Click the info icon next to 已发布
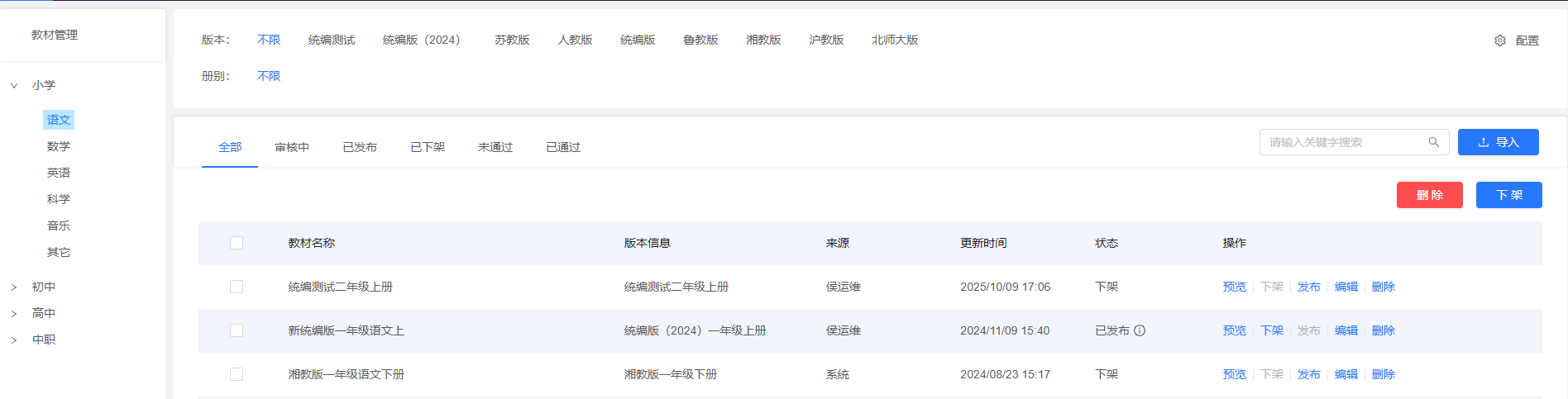The image size is (1568, 399). pyautogui.click(x=1140, y=330)
